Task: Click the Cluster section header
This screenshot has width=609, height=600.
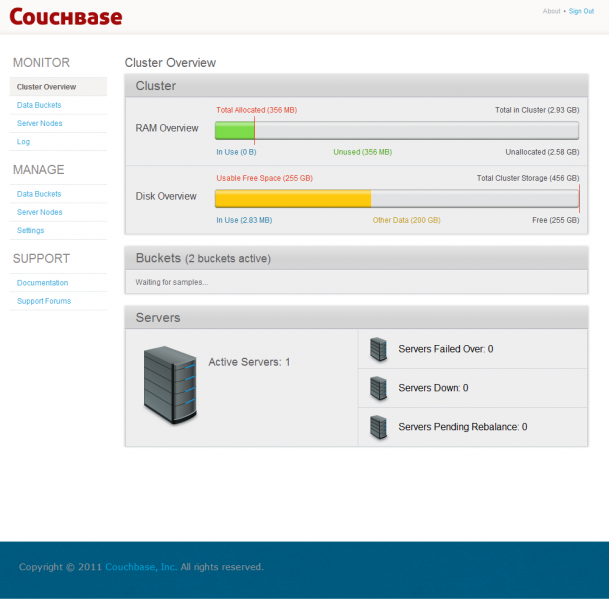Action: click(x=356, y=86)
